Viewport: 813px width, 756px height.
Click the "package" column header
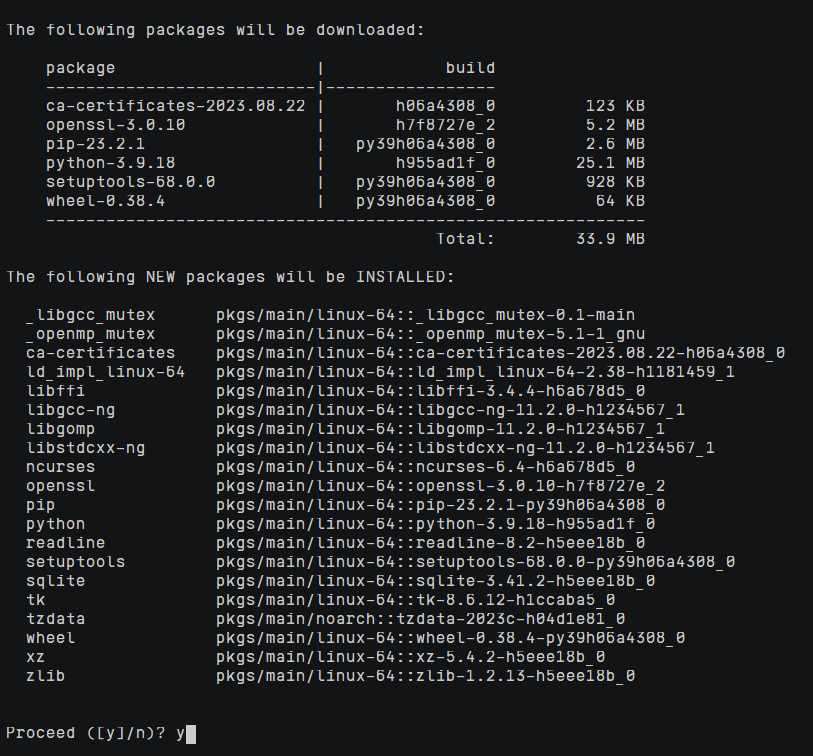tap(80, 68)
